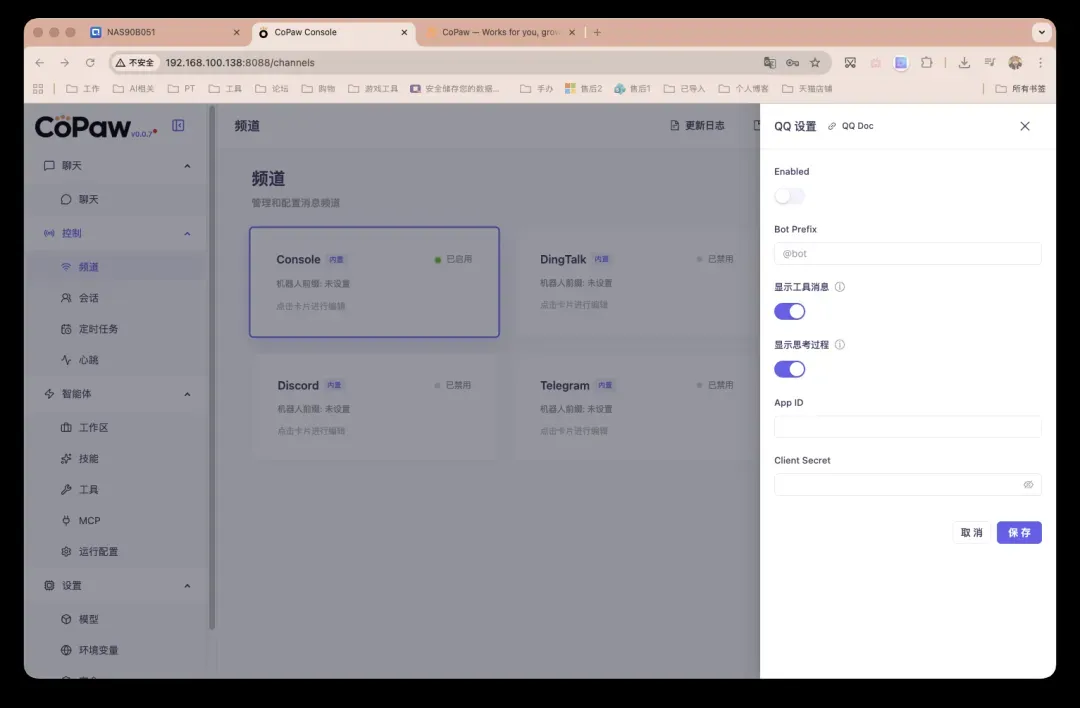Screen dimensions: 1080x708
Task: Click the 保存 button
Action: tap(1019, 533)
